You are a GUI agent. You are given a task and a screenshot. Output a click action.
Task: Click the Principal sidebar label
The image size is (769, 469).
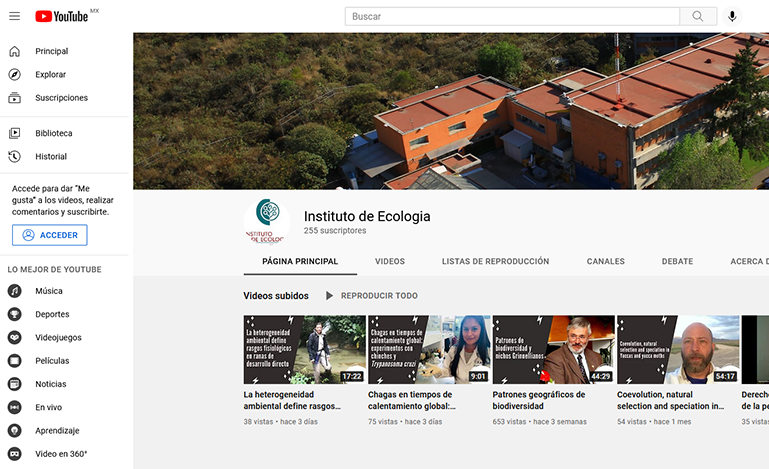(x=51, y=51)
